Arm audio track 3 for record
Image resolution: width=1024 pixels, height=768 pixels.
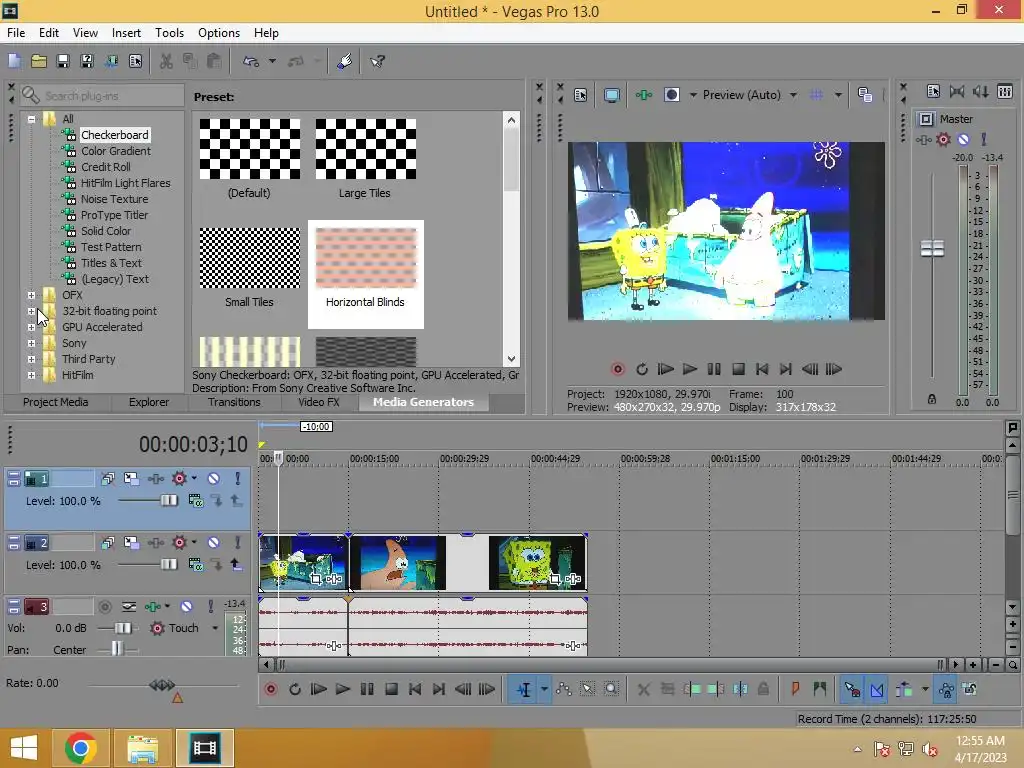coord(104,607)
